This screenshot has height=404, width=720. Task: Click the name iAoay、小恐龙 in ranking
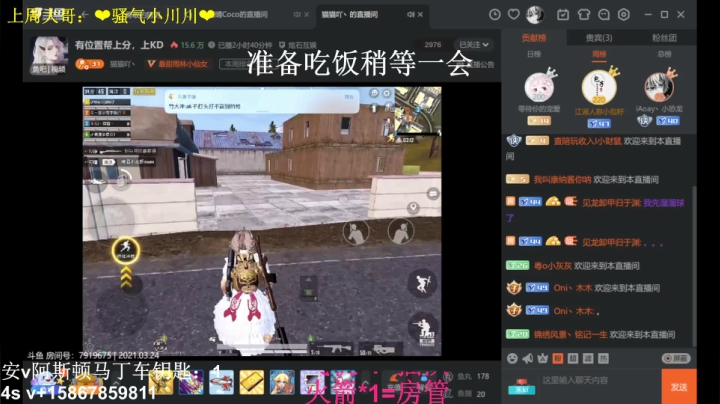[659, 109]
